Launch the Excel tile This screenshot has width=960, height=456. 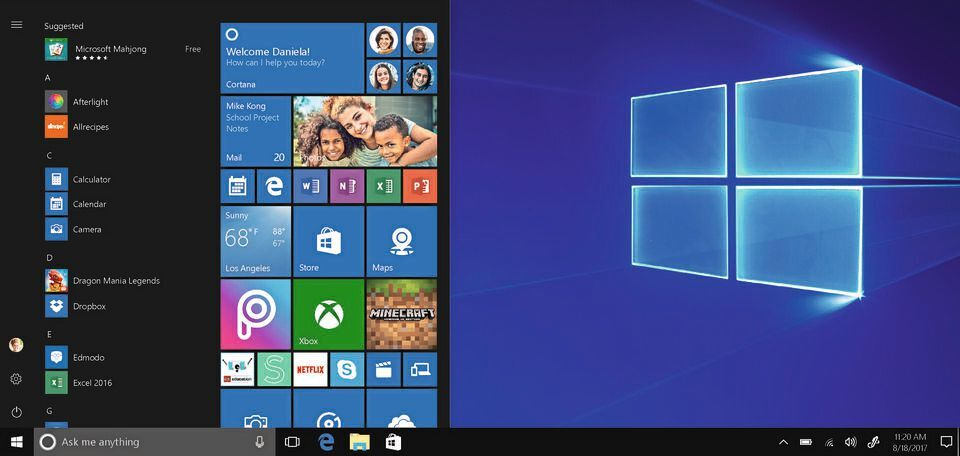[383, 186]
